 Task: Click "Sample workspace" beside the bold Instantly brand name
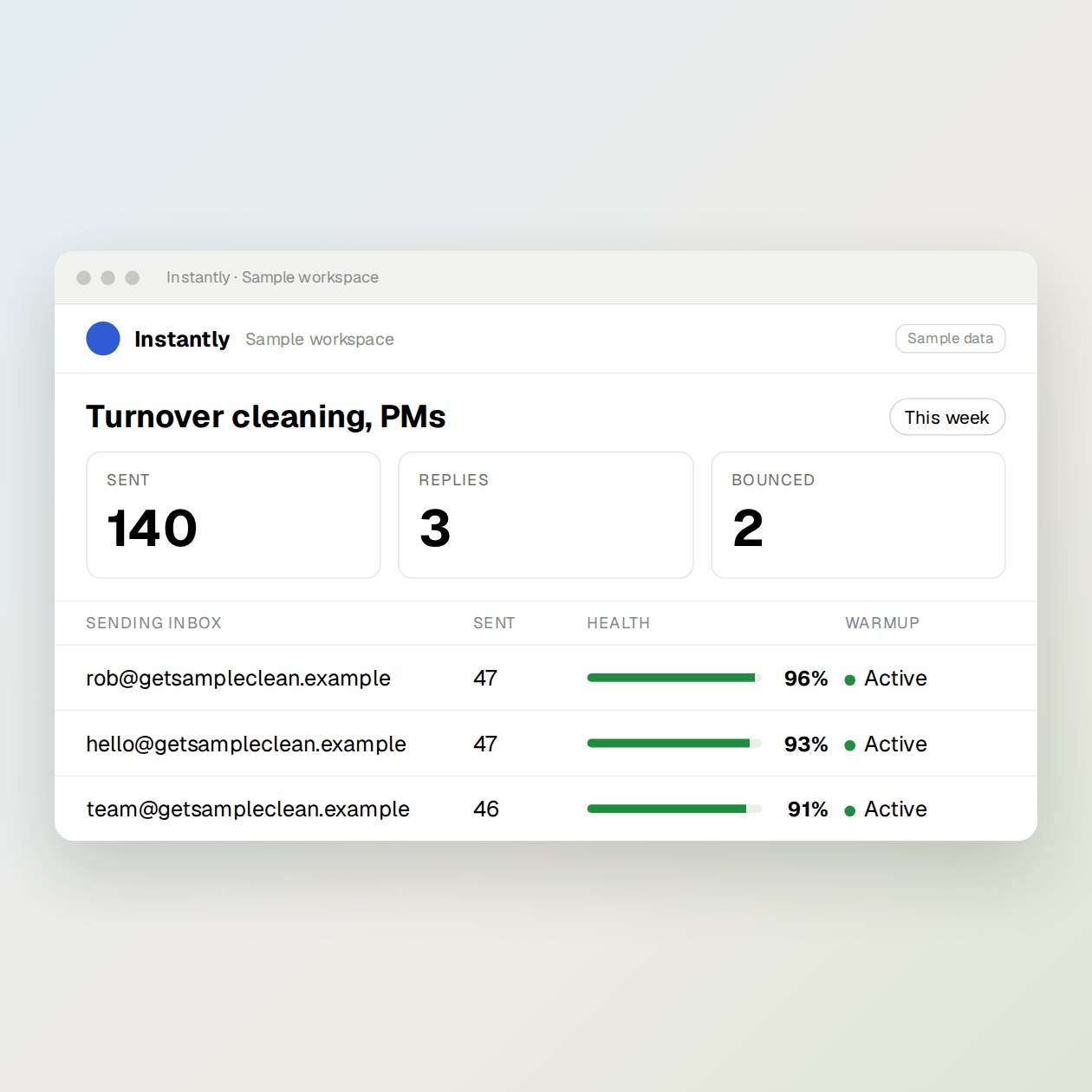click(x=320, y=339)
